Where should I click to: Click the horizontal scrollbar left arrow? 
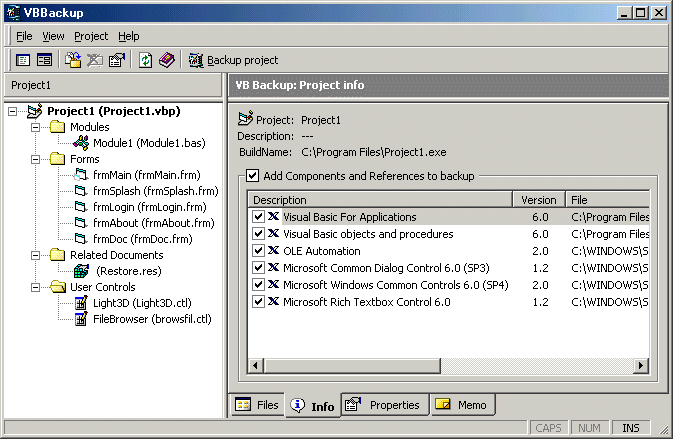(x=256, y=366)
